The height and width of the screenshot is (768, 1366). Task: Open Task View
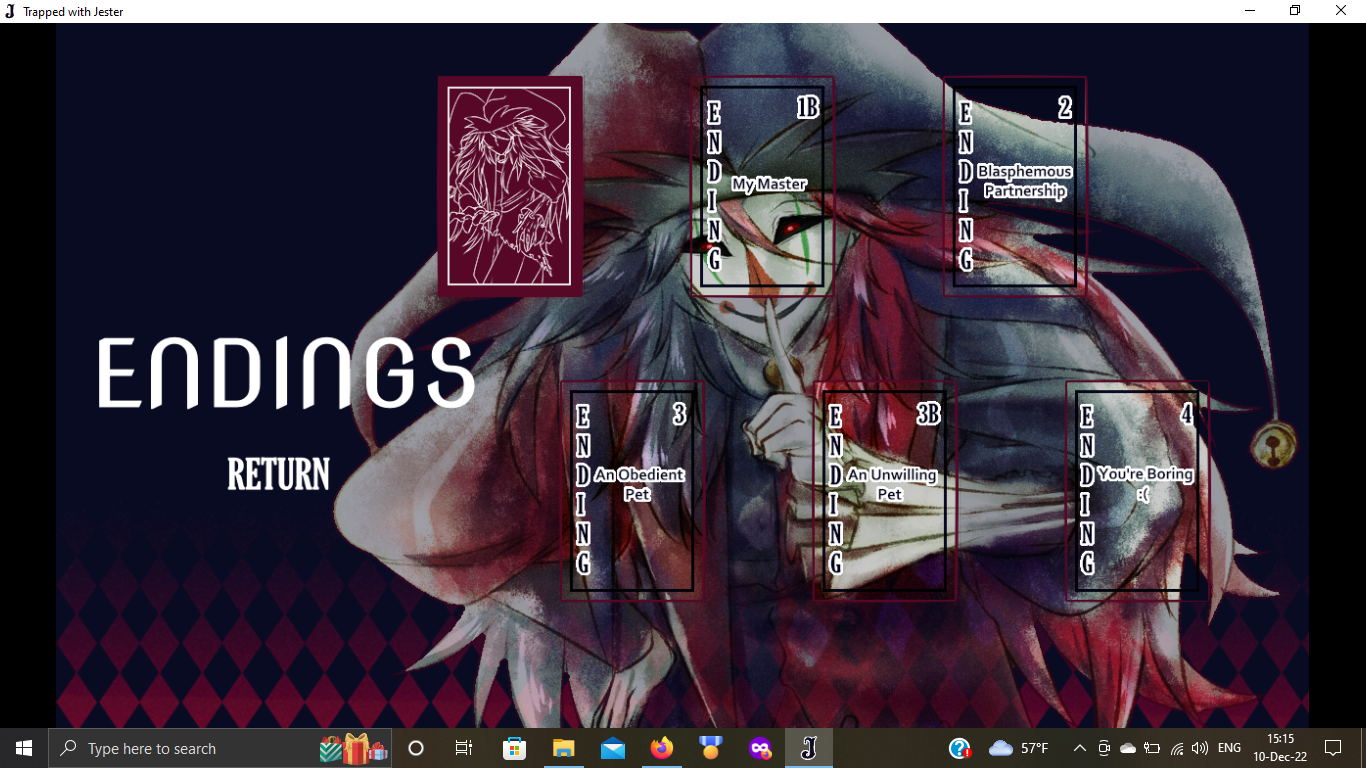tap(464, 748)
